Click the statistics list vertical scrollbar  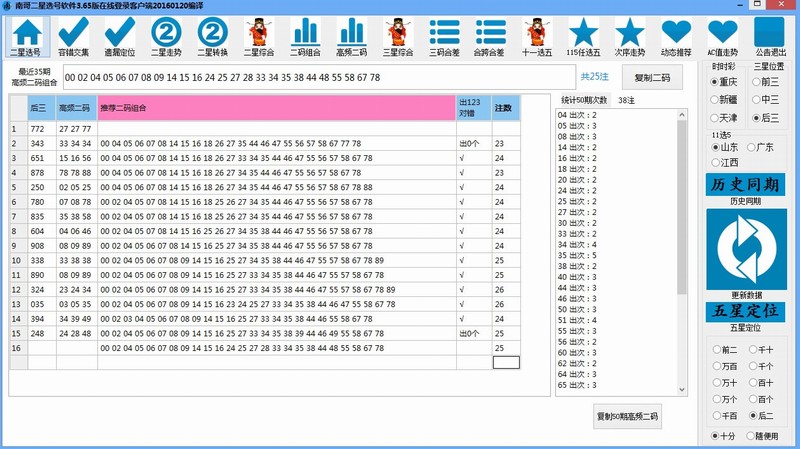coord(683,250)
